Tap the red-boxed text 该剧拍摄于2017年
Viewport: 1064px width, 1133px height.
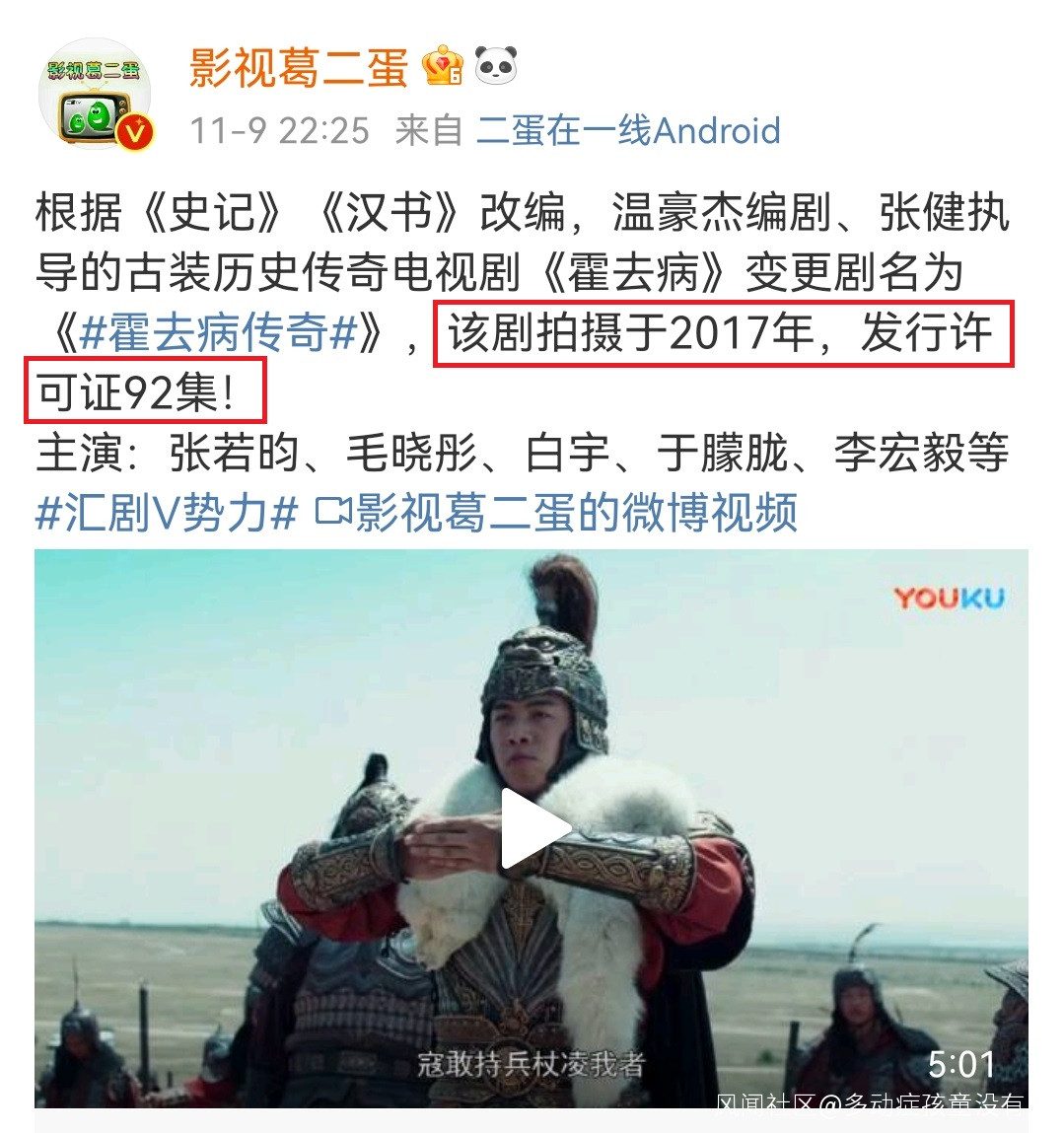point(631,333)
